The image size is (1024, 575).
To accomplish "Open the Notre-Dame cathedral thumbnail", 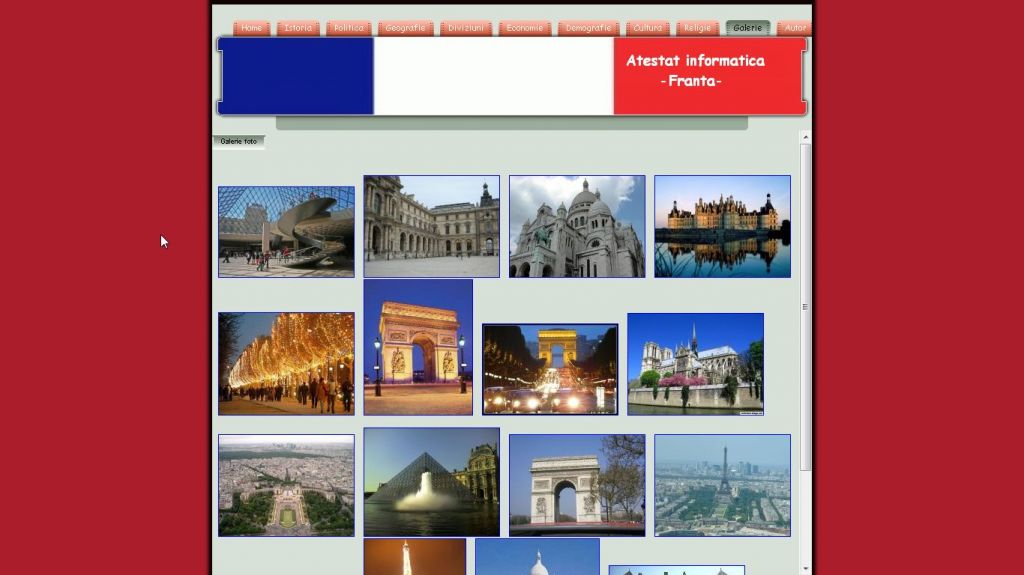I will 695,364.
